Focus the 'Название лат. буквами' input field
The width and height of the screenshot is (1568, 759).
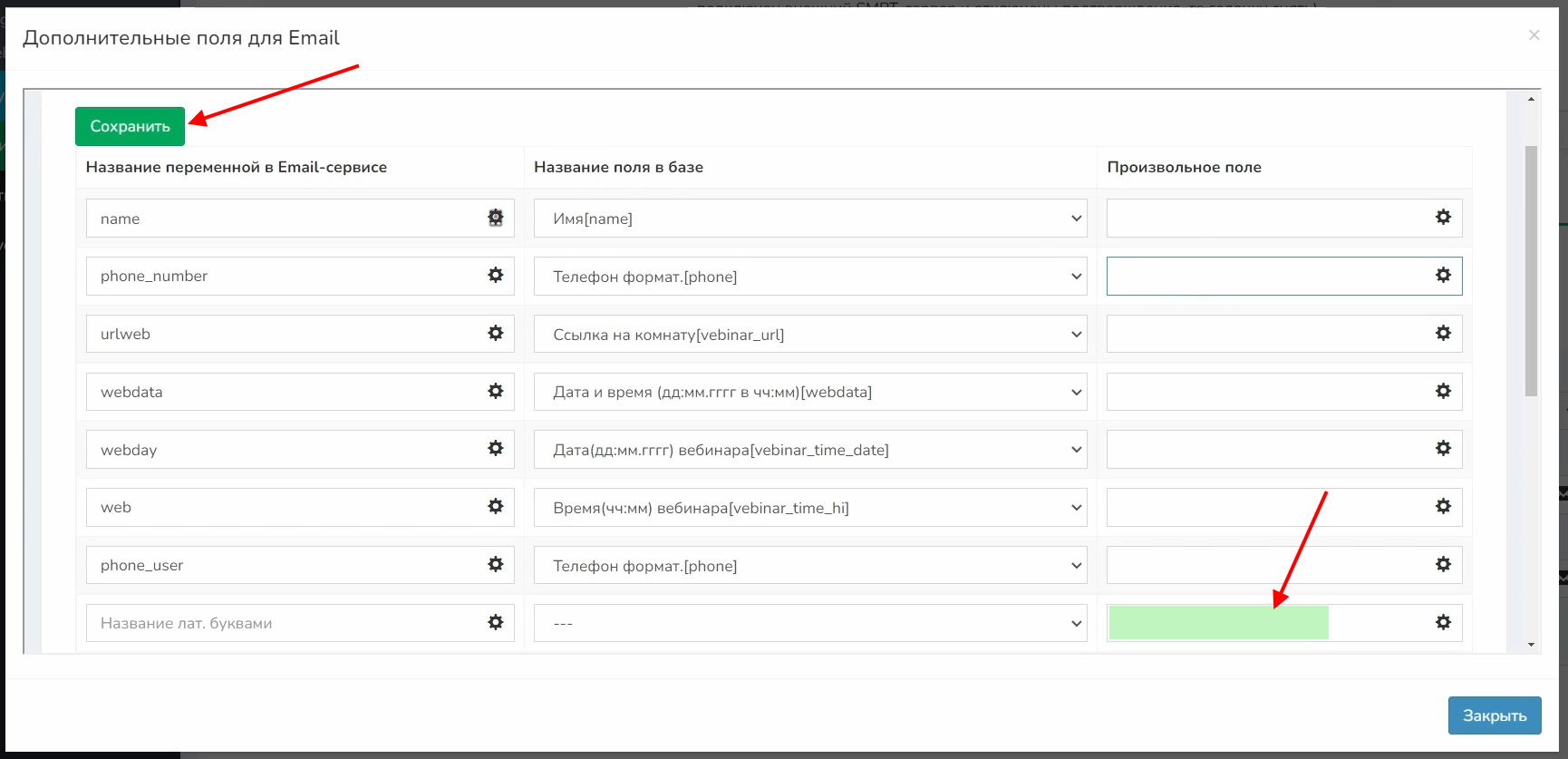click(286, 623)
